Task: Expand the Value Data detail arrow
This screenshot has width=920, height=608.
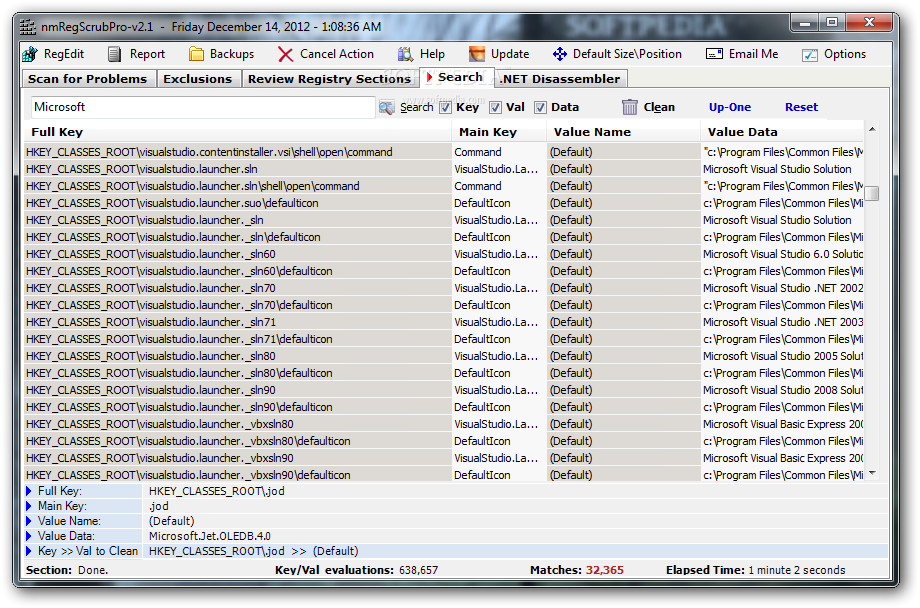Action: [x=28, y=536]
